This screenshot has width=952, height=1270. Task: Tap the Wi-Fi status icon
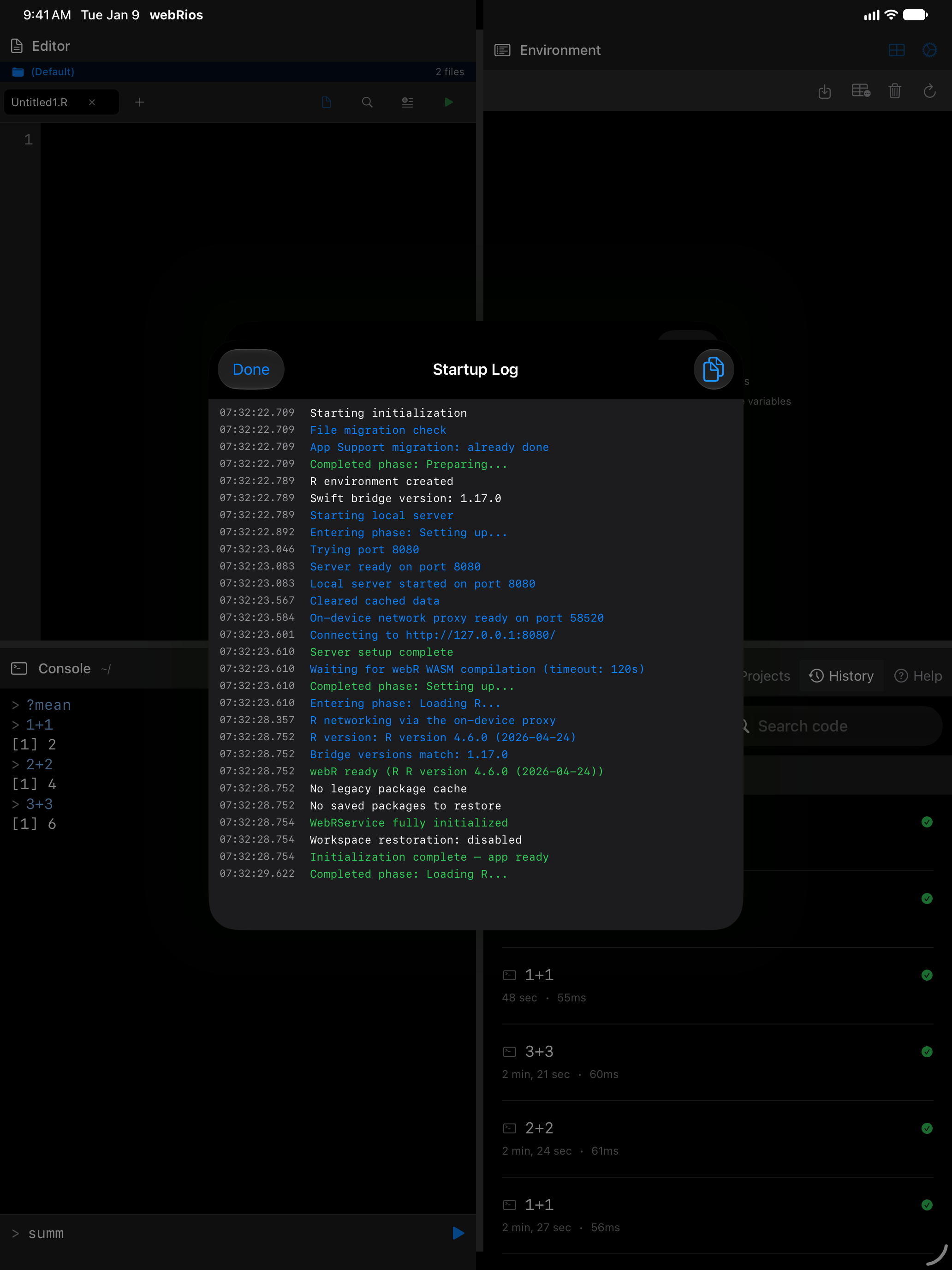click(891, 15)
